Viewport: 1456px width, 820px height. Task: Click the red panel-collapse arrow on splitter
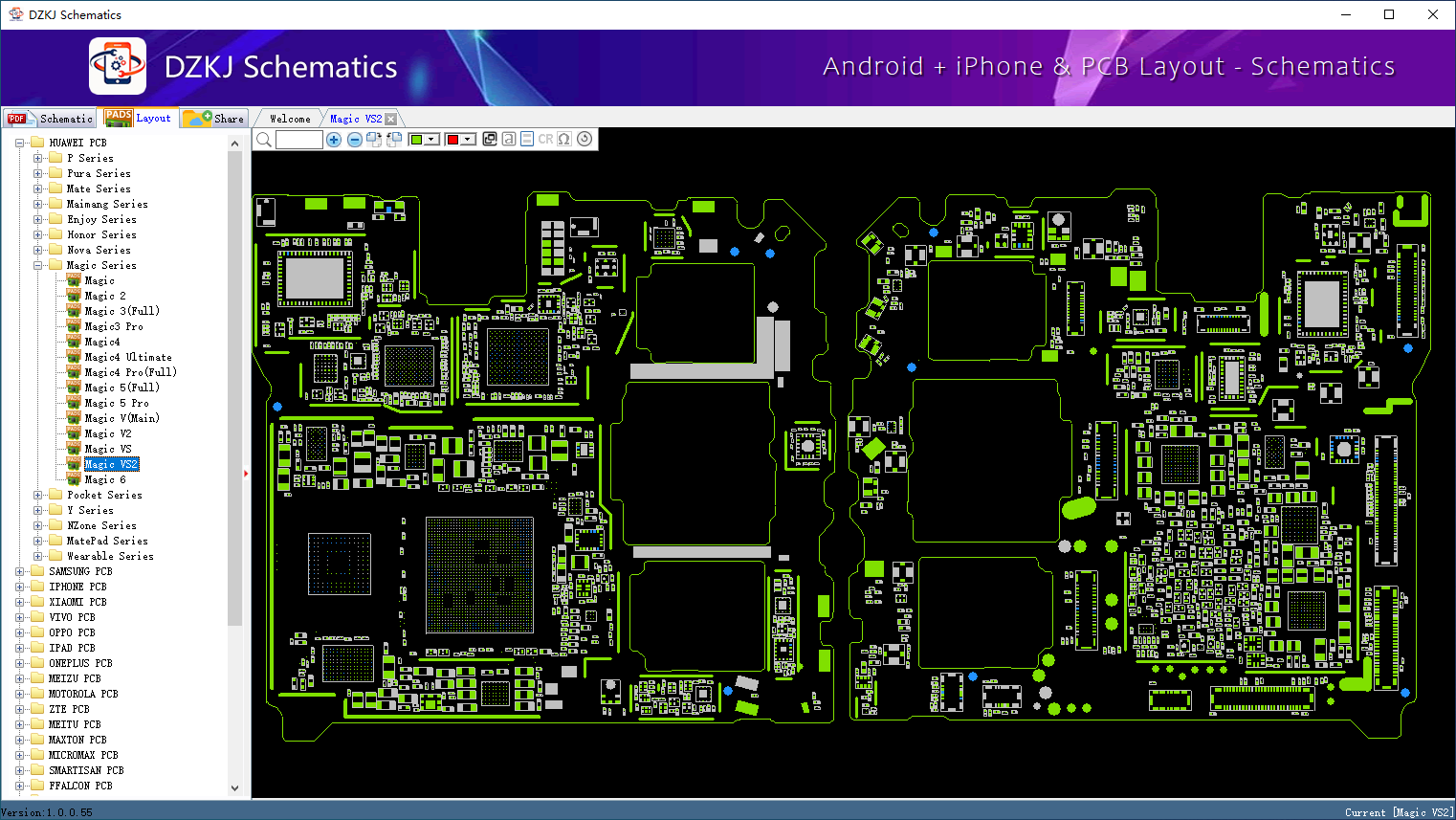[x=246, y=473]
